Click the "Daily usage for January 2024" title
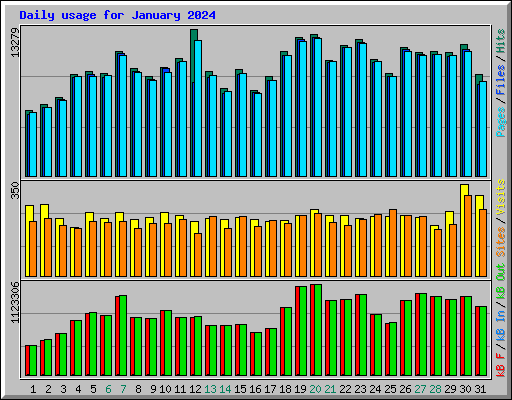Image resolution: width=512 pixels, height=400 pixels. pos(117,15)
